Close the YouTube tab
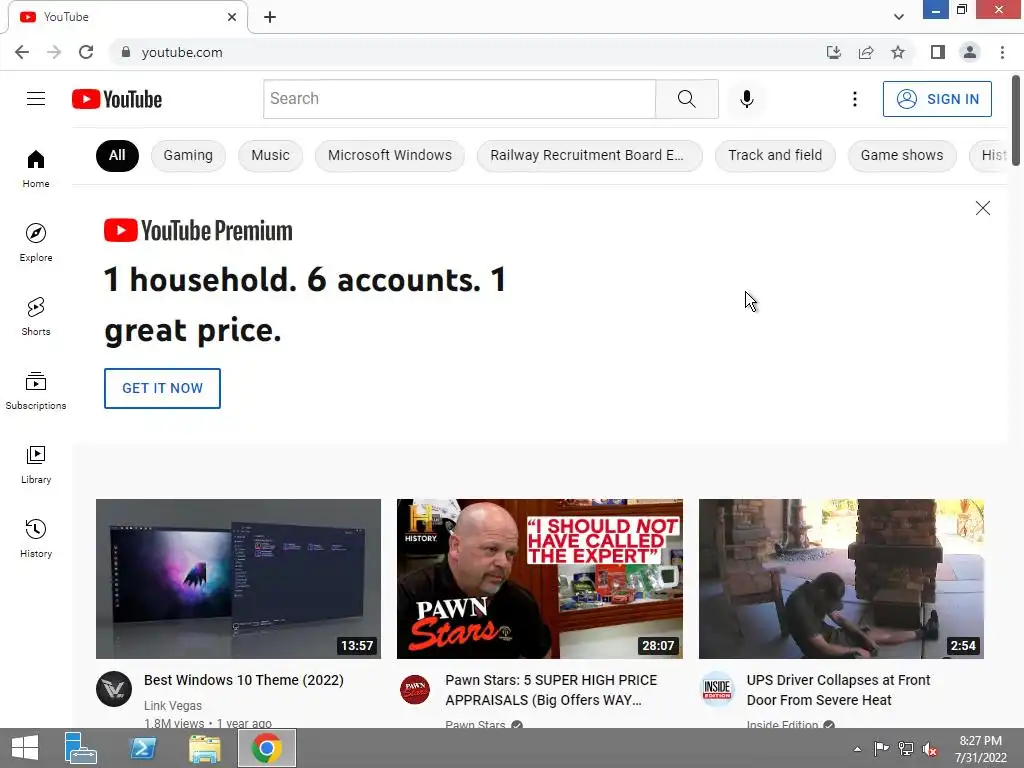The height and width of the screenshot is (768, 1024). pyautogui.click(x=232, y=17)
